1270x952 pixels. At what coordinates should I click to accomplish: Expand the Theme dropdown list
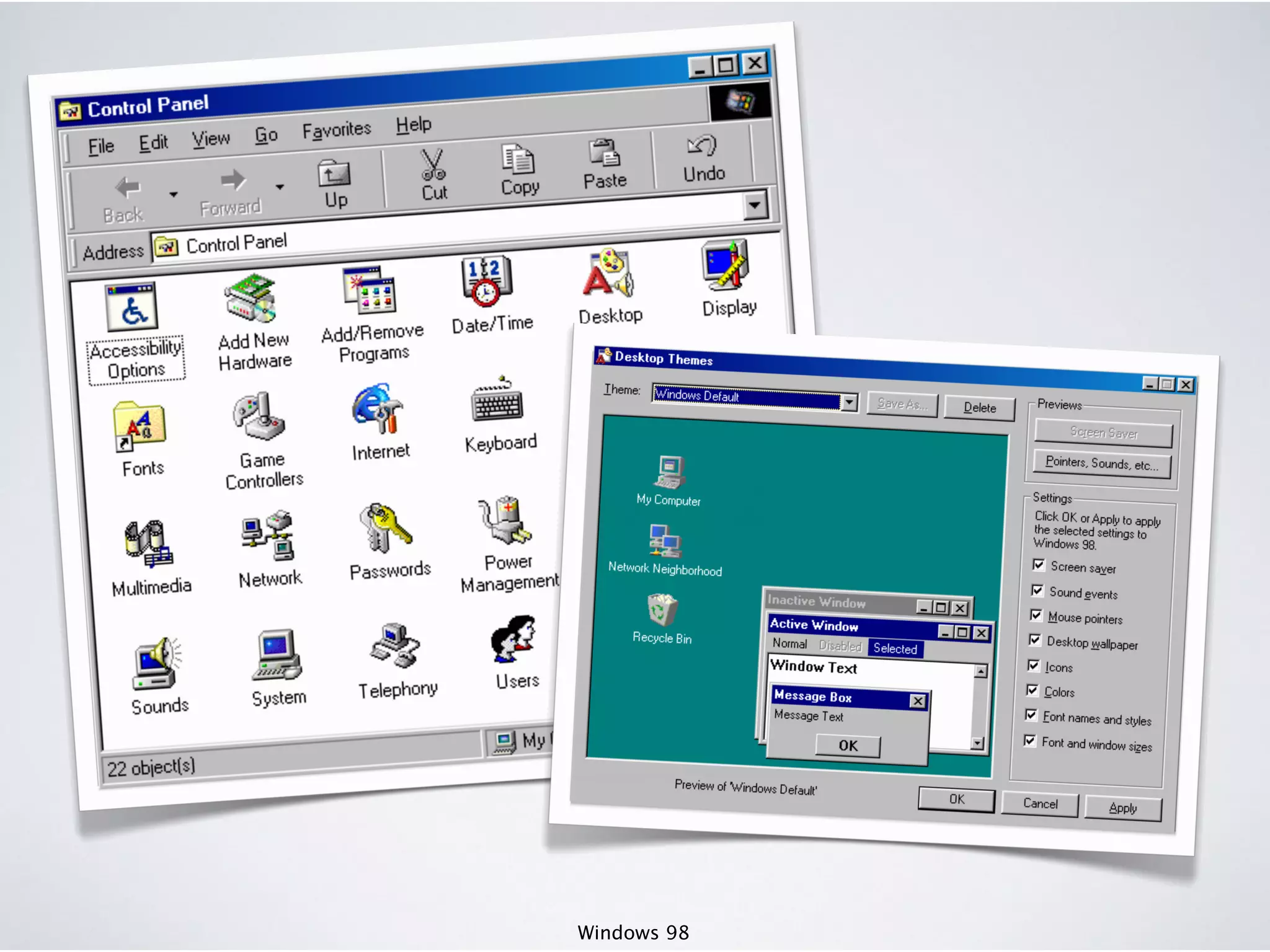pyautogui.click(x=849, y=403)
